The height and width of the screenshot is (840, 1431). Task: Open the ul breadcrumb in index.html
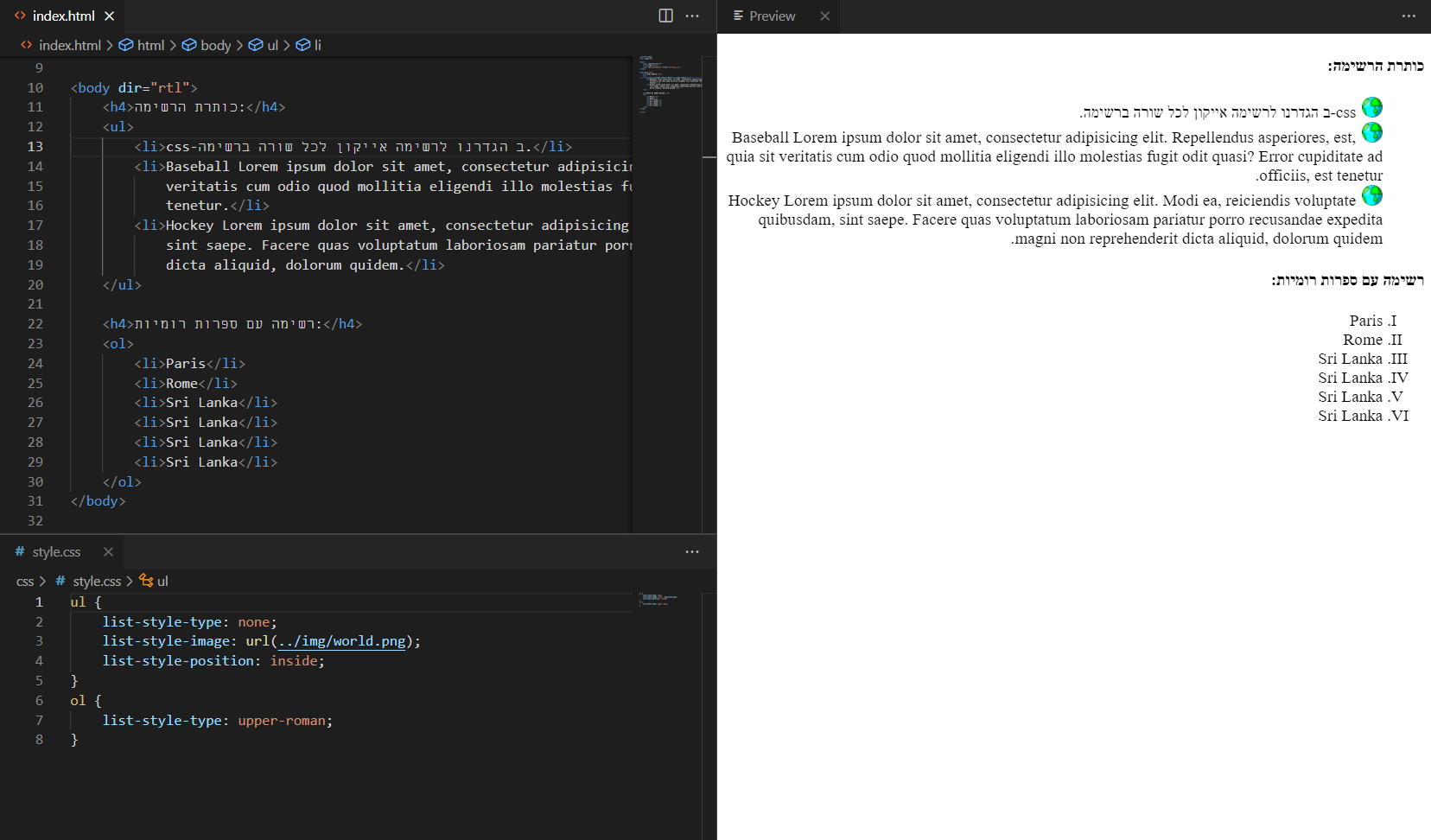click(272, 45)
